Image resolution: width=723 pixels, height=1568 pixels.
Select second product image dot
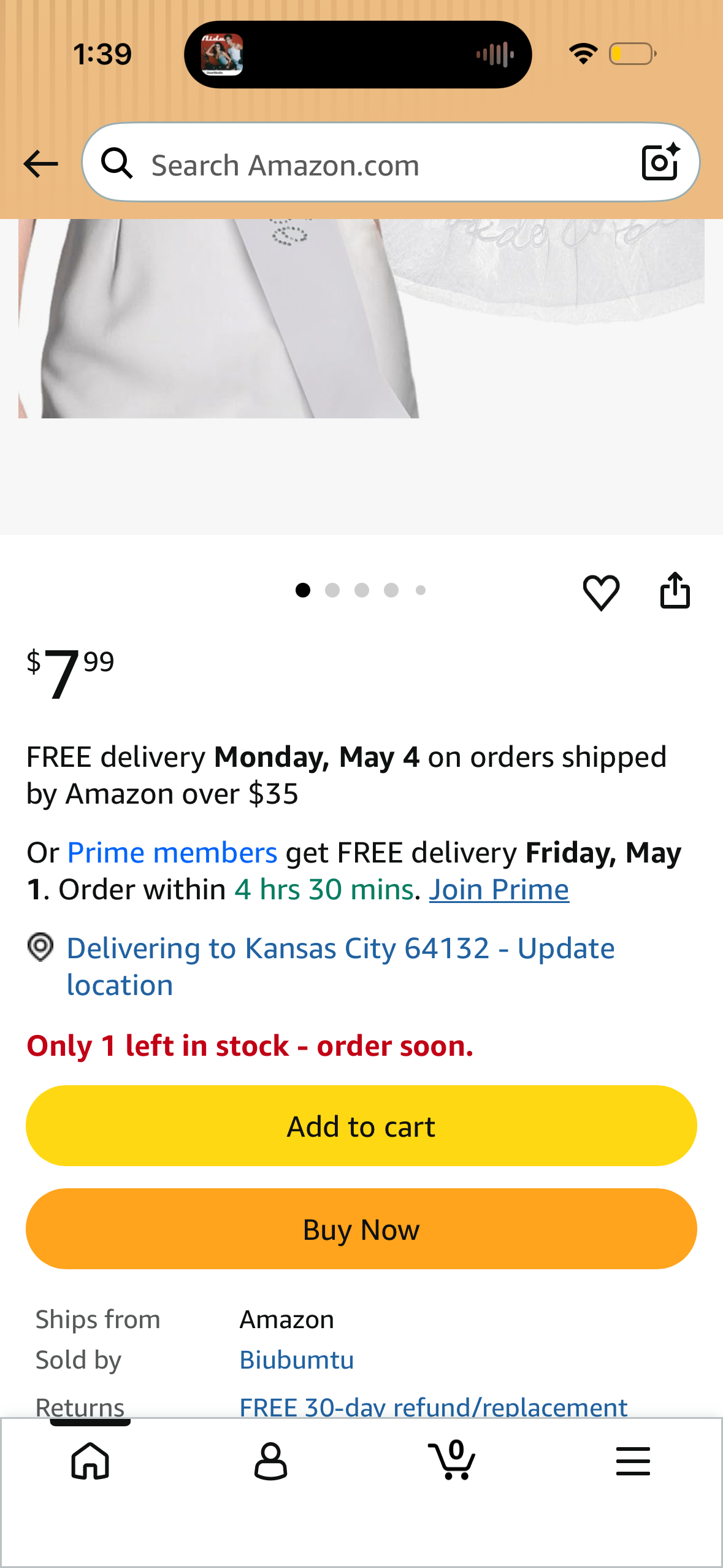332,590
